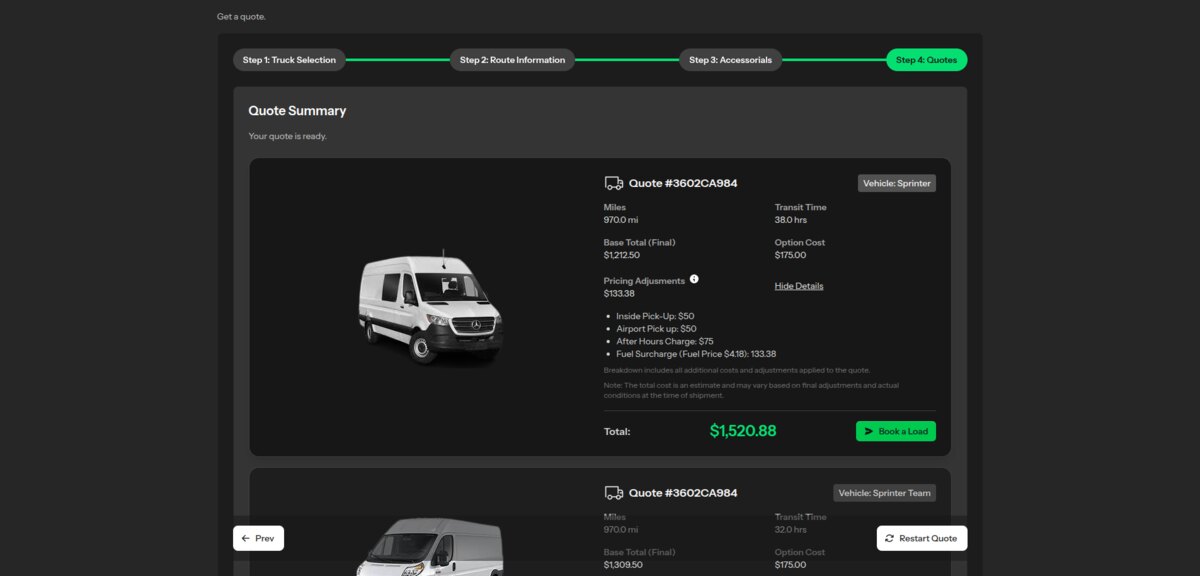1200x576 pixels.
Task: Click the Airport Pick up: $50 line
Action: (656, 329)
